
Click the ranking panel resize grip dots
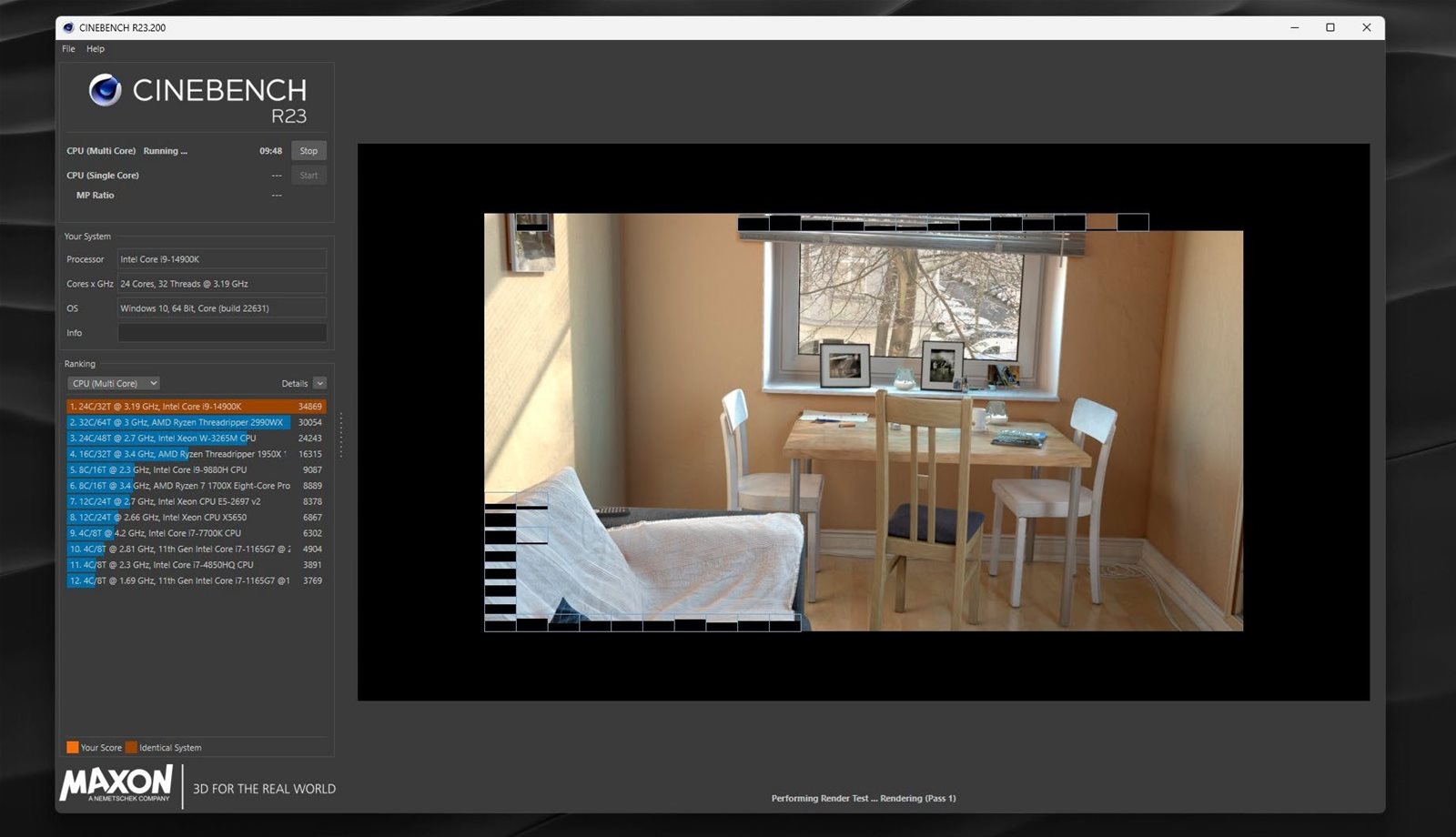(341, 435)
